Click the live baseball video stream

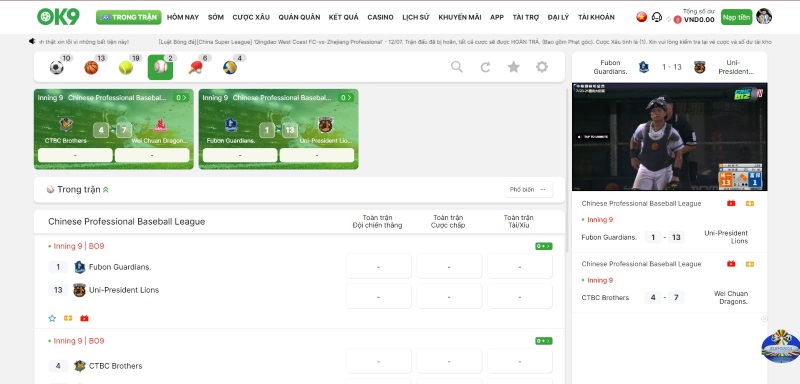click(x=669, y=137)
